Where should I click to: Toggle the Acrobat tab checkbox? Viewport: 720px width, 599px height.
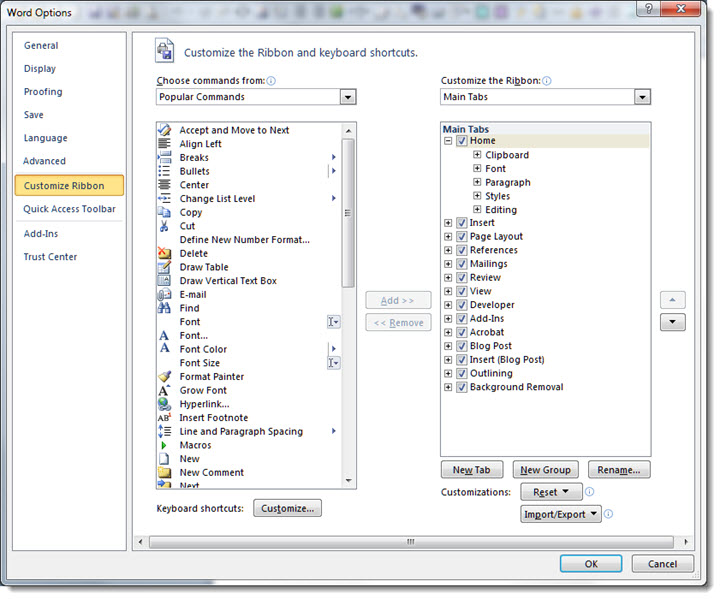coord(462,332)
